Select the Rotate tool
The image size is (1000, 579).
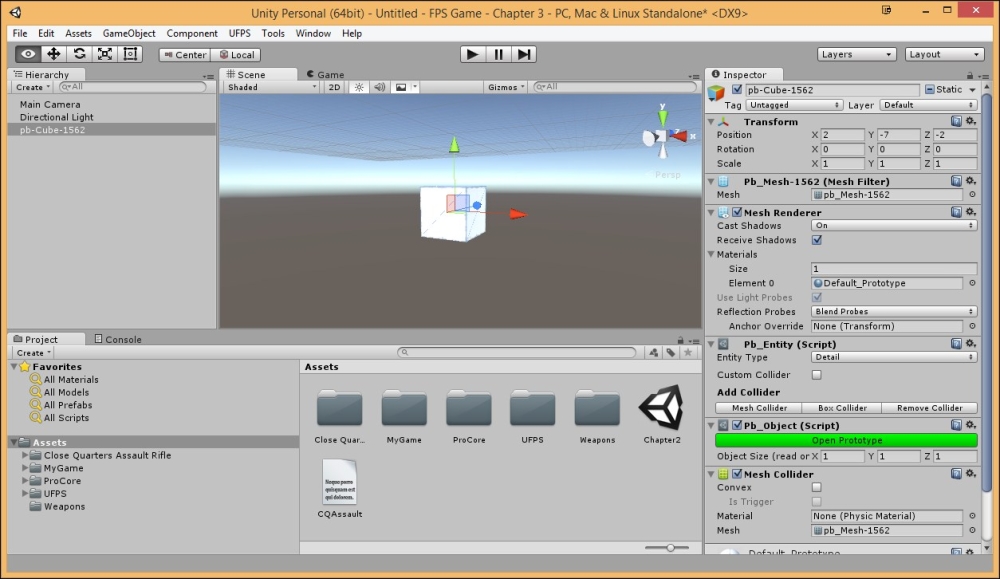coord(78,54)
